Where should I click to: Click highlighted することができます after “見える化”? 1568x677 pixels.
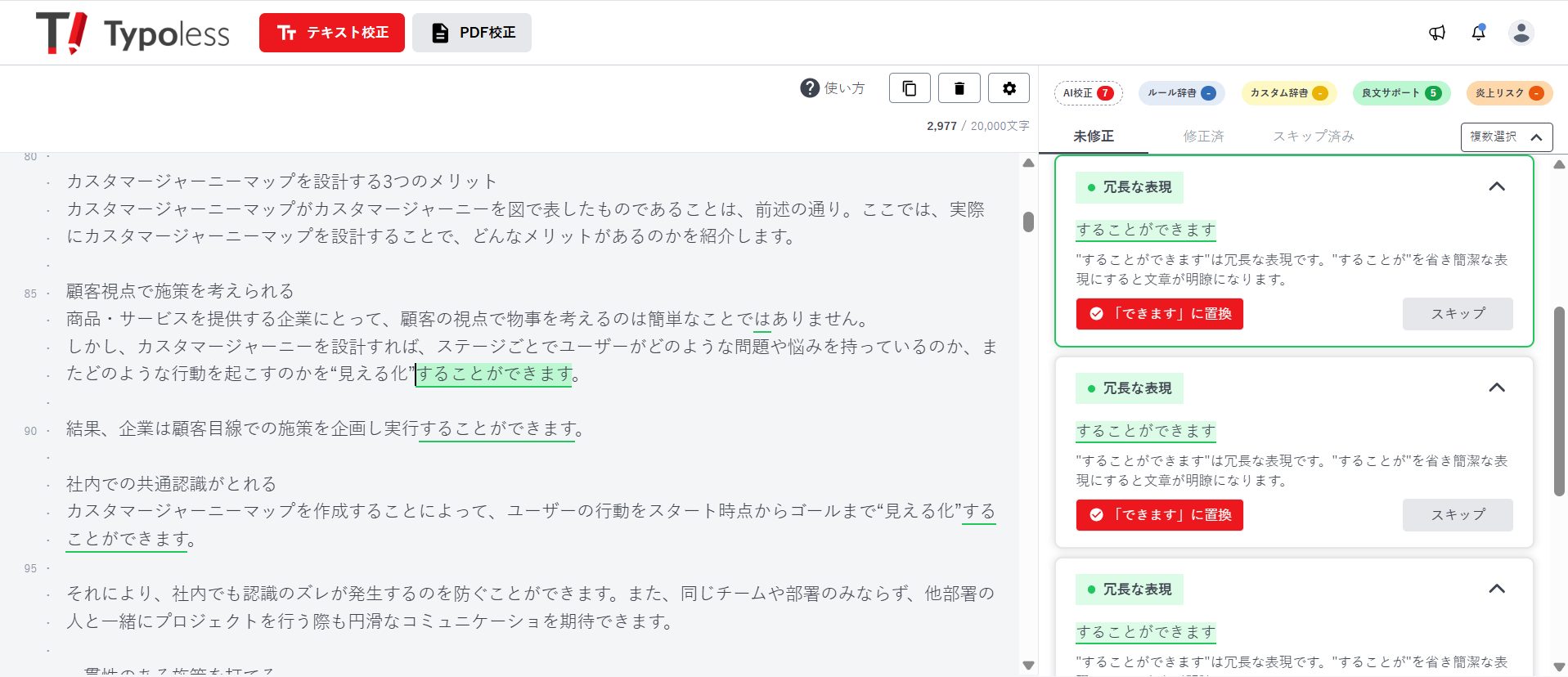(494, 374)
